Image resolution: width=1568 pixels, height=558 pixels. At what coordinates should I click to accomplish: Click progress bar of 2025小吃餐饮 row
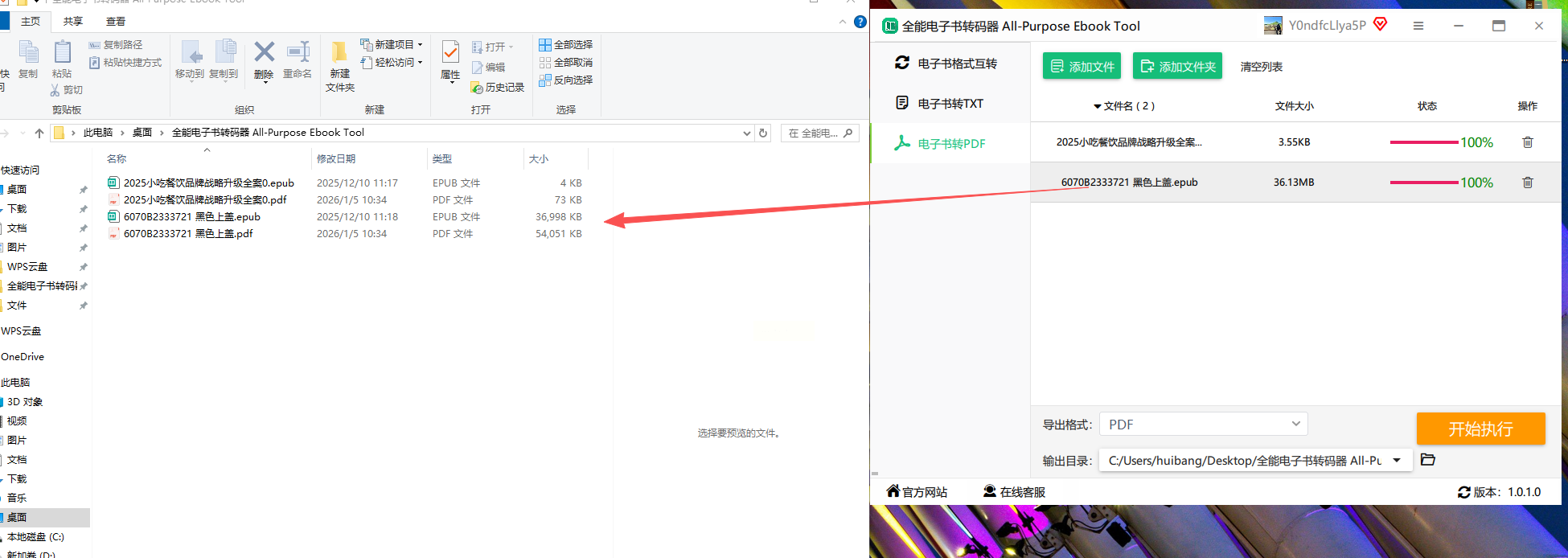(x=1424, y=142)
